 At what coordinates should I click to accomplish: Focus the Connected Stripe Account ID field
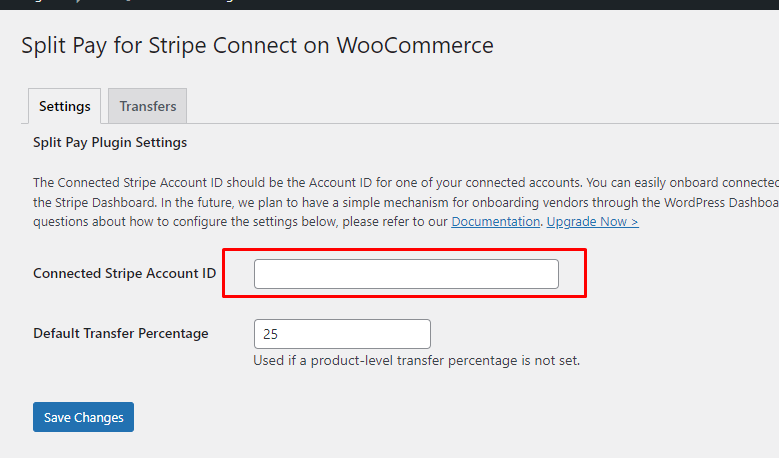pyautogui.click(x=406, y=274)
